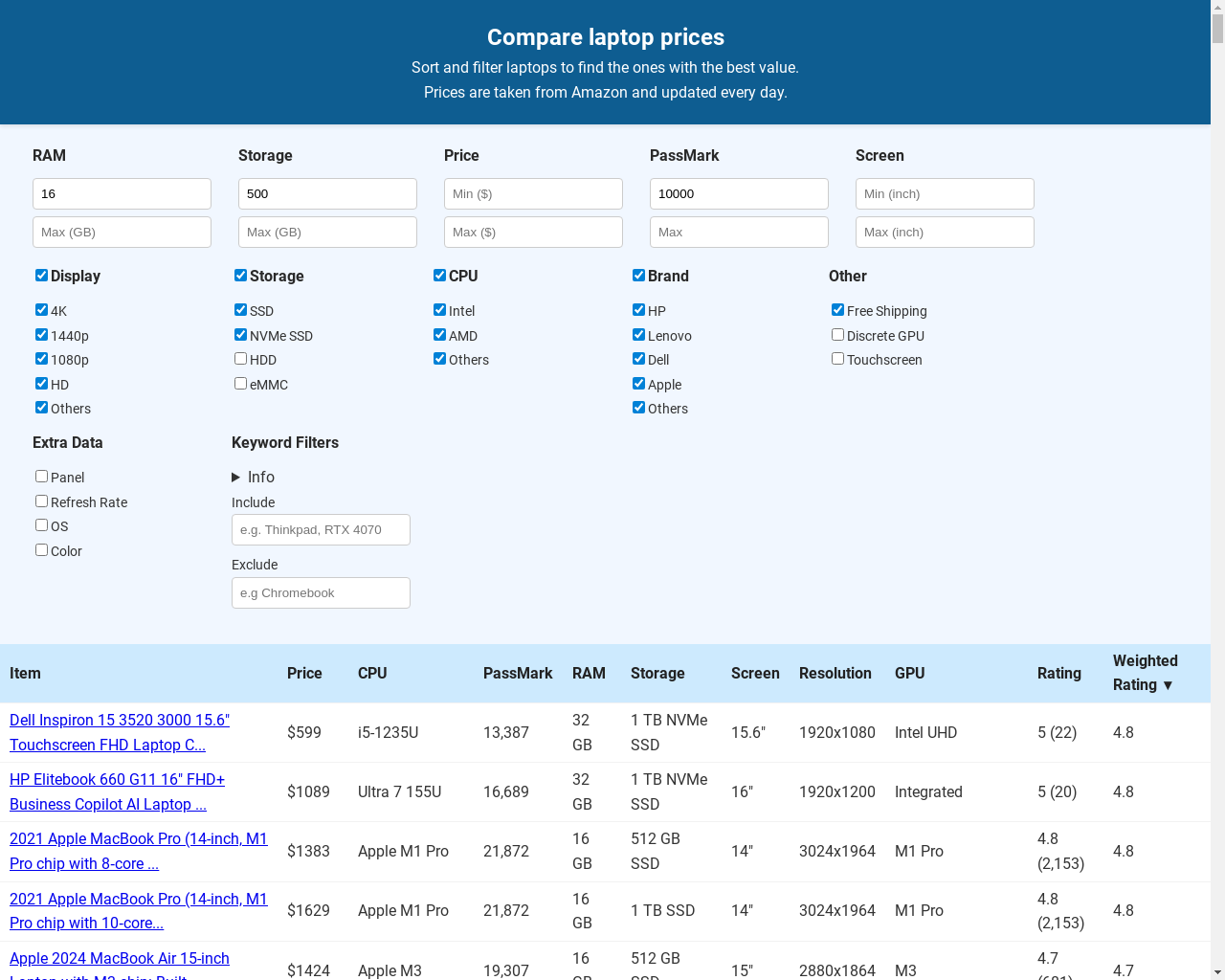
Task: Click the Storage minimum field showing 500
Action: tap(327, 193)
